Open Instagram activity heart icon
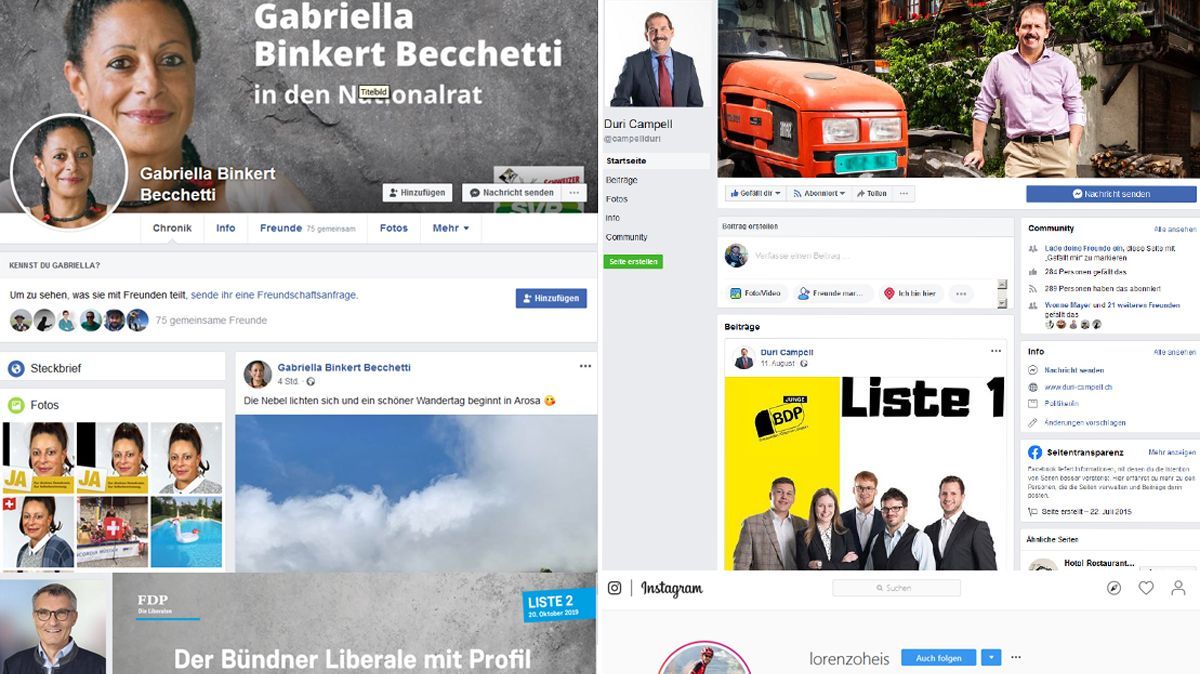This screenshot has width=1200, height=674. (1146, 588)
